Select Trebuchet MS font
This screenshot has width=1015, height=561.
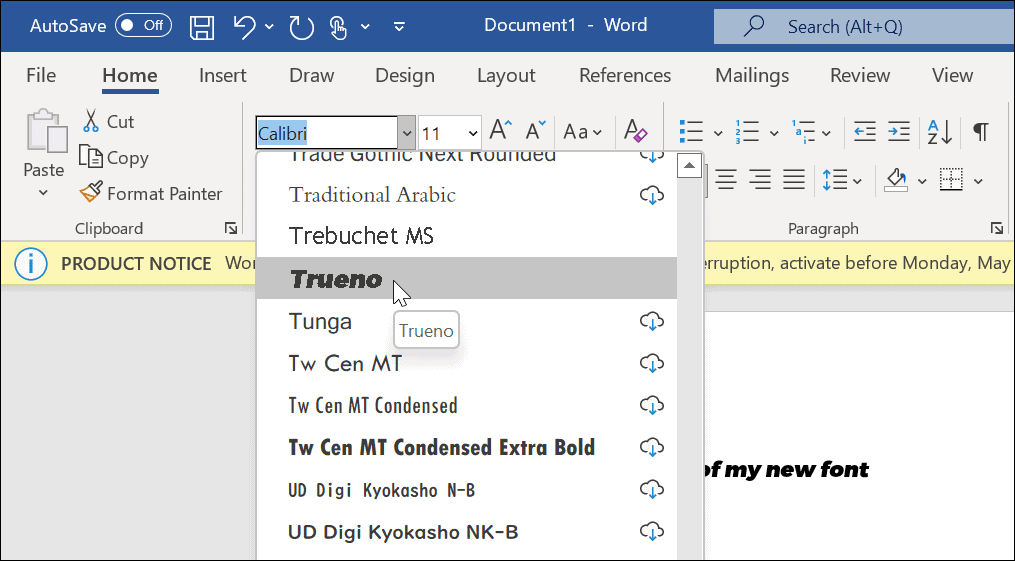point(466,236)
